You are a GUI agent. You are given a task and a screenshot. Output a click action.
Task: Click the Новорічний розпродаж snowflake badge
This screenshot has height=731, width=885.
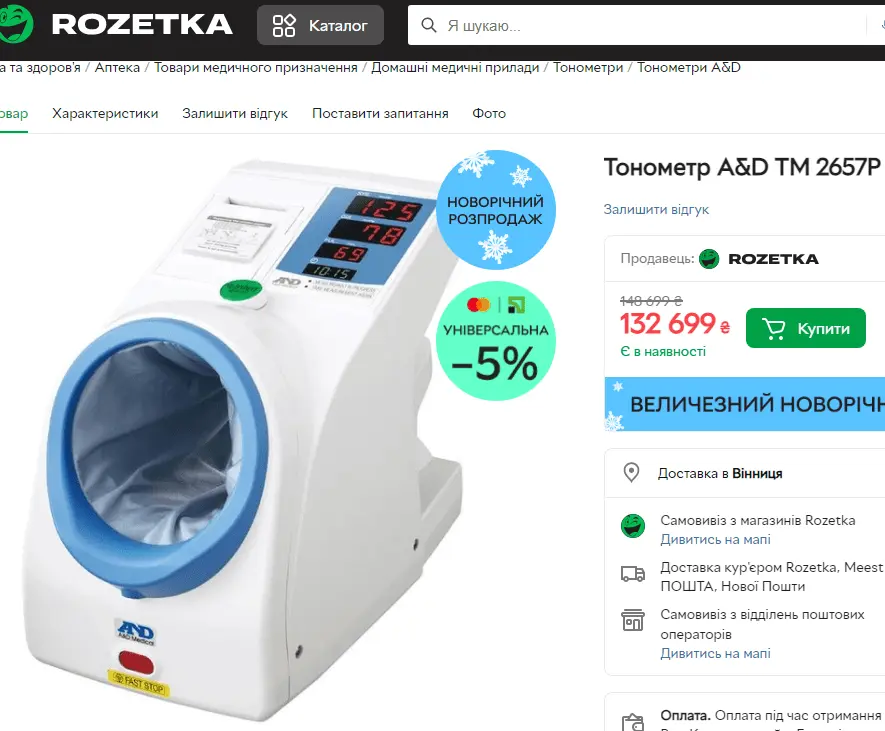(496, 209)
